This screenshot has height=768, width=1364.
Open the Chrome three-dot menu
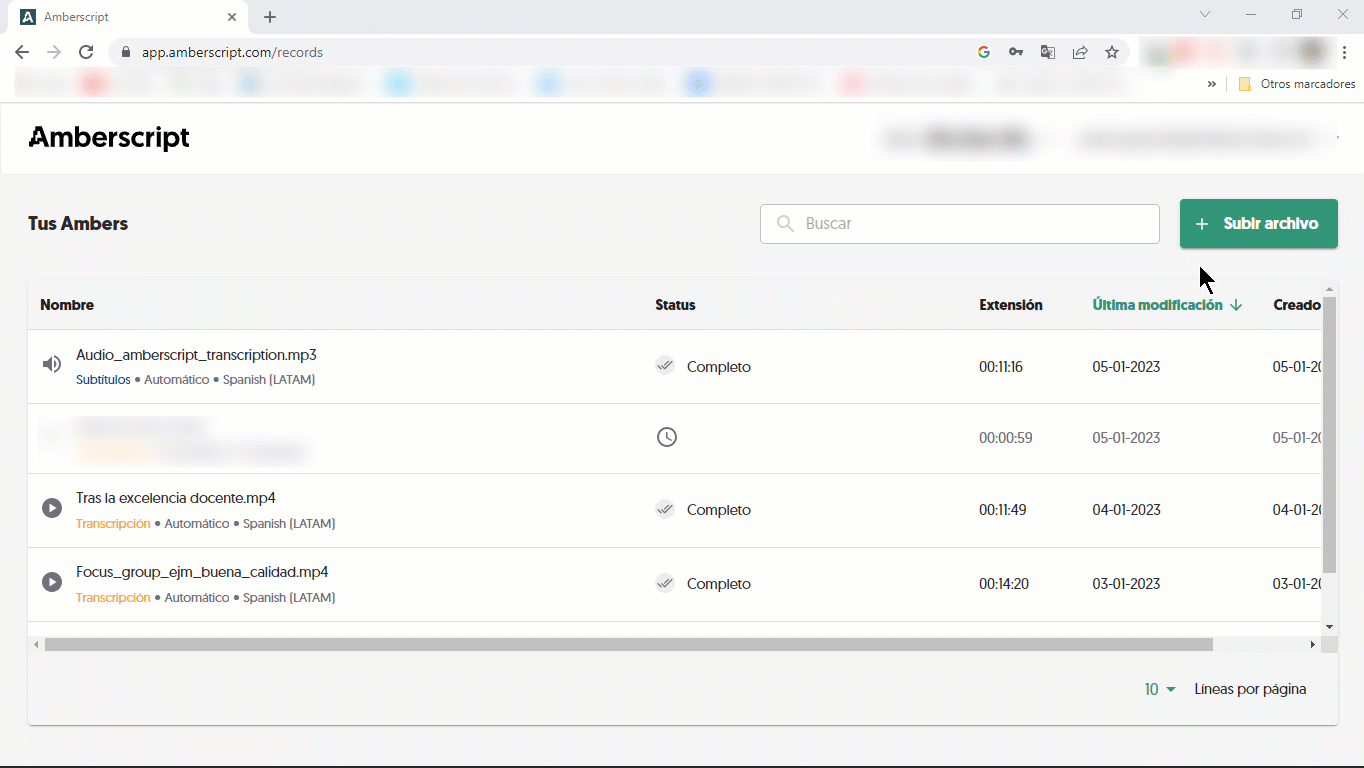1345,52
